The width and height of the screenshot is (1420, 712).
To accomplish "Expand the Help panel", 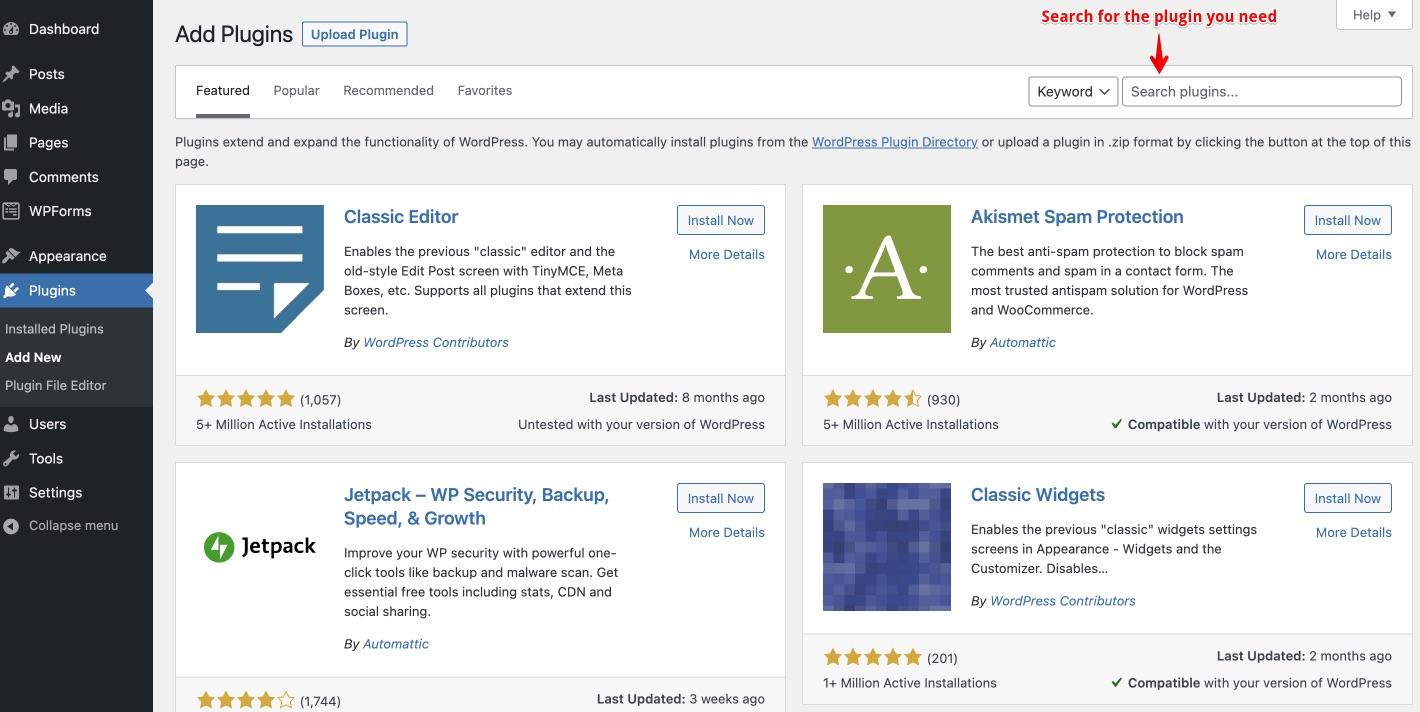I will coord(1373,14).
